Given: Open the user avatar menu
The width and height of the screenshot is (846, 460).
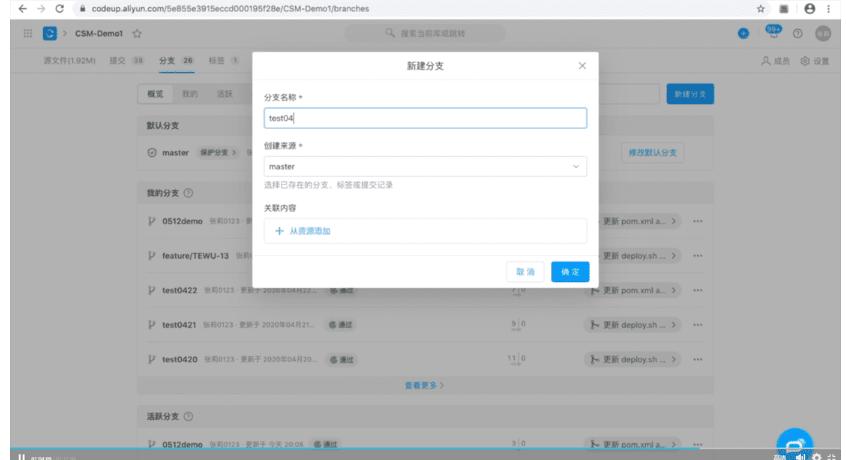Looking at the screenshot, I should tap(823, 33).
